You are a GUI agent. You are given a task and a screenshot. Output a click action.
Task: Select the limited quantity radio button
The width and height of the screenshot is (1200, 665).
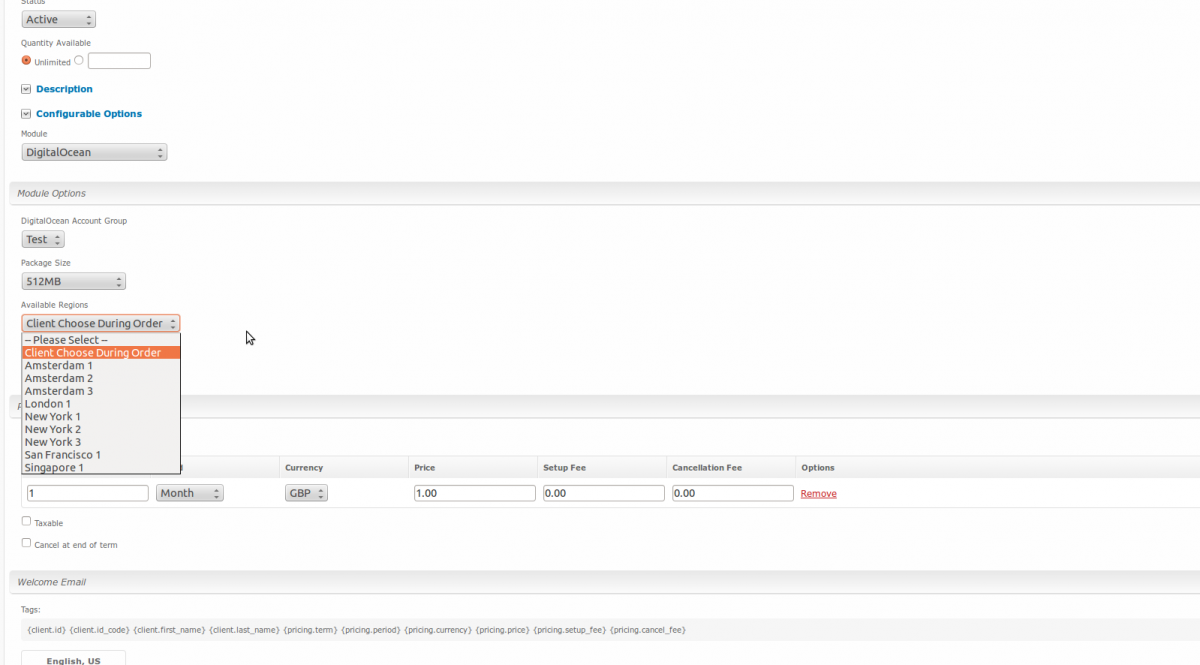tap(79, 60)
